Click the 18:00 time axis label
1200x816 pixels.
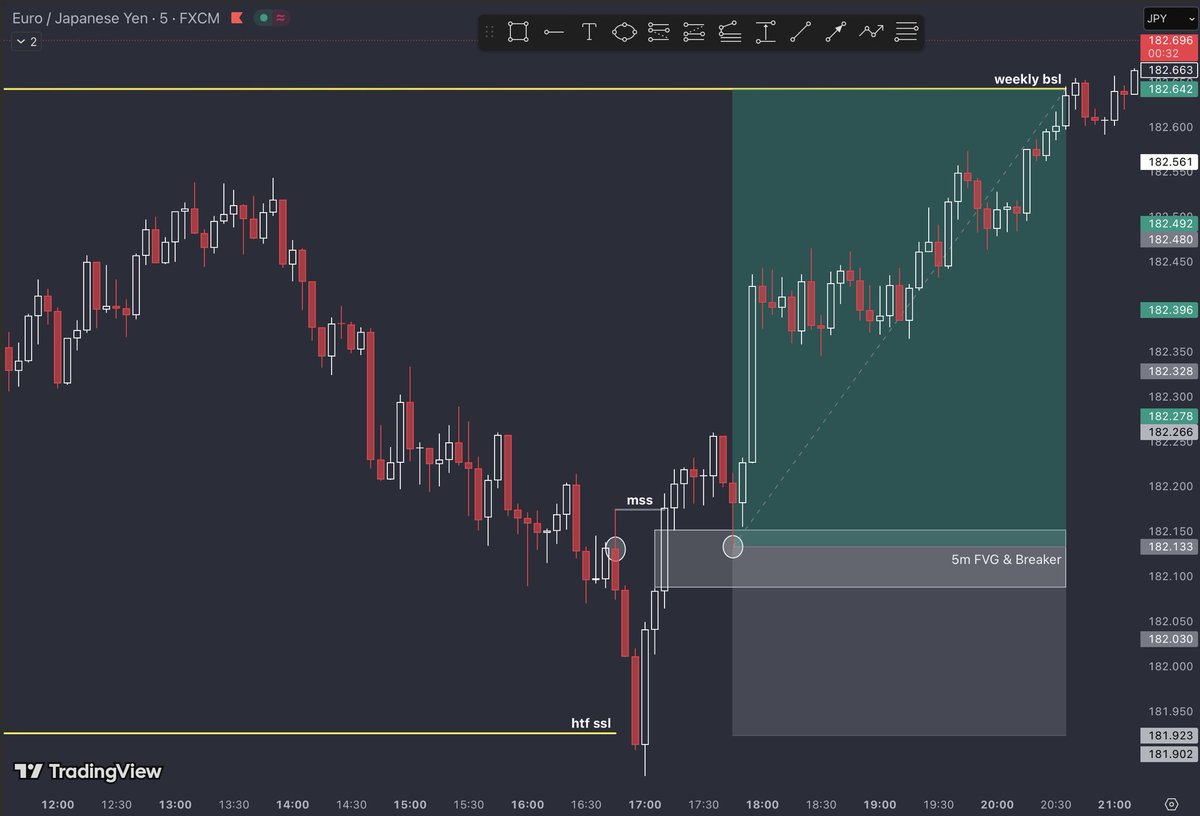763,804
